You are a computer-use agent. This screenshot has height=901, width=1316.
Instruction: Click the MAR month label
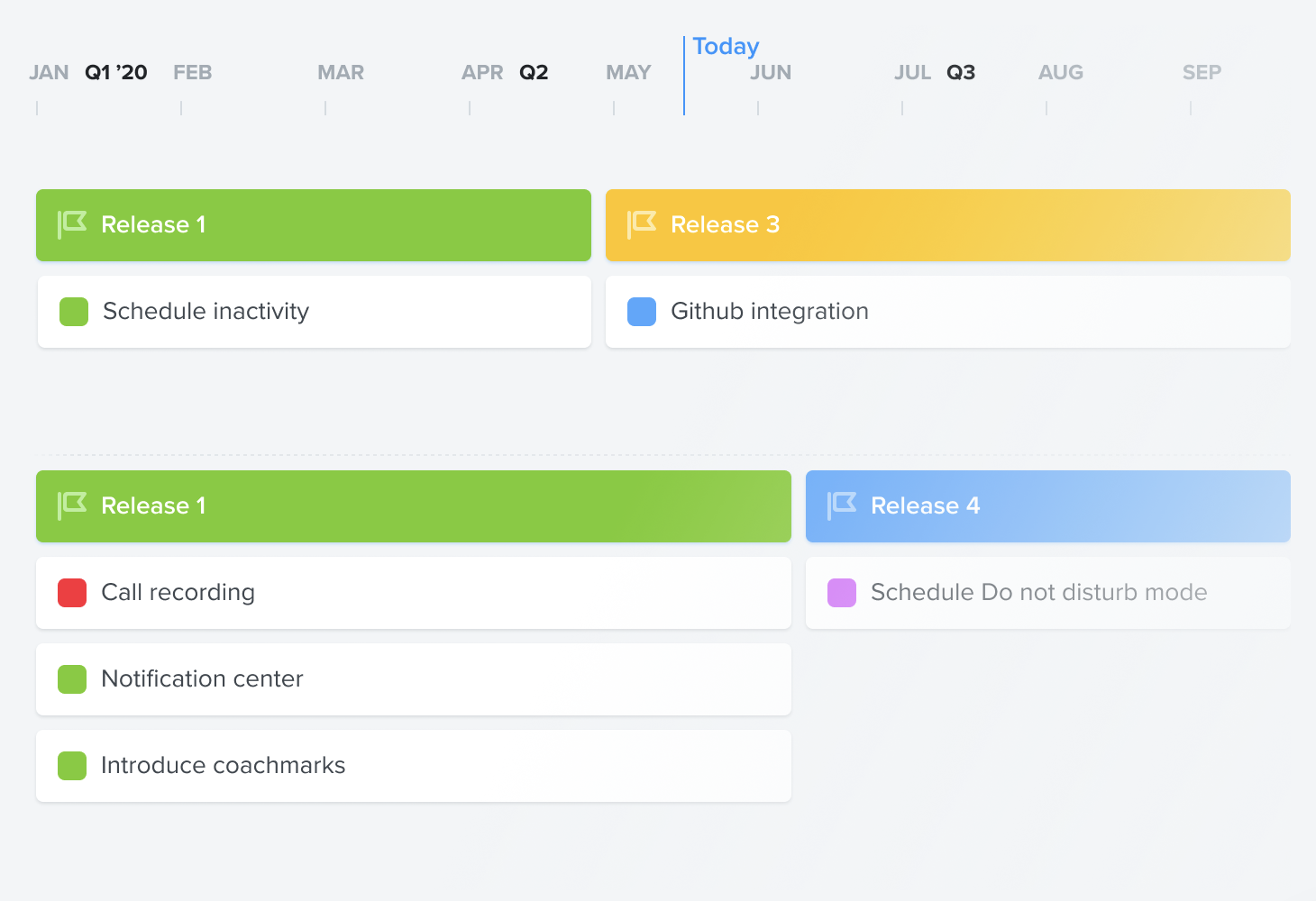click(341, 72)
